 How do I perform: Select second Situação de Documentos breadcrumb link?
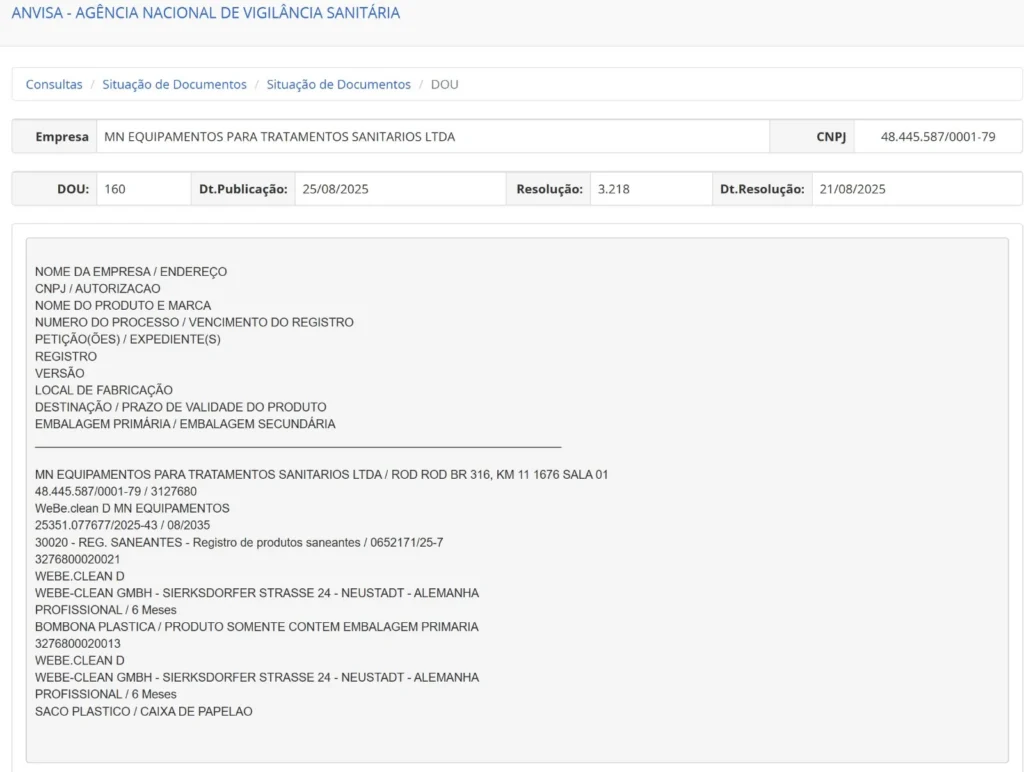coord(338,85)
